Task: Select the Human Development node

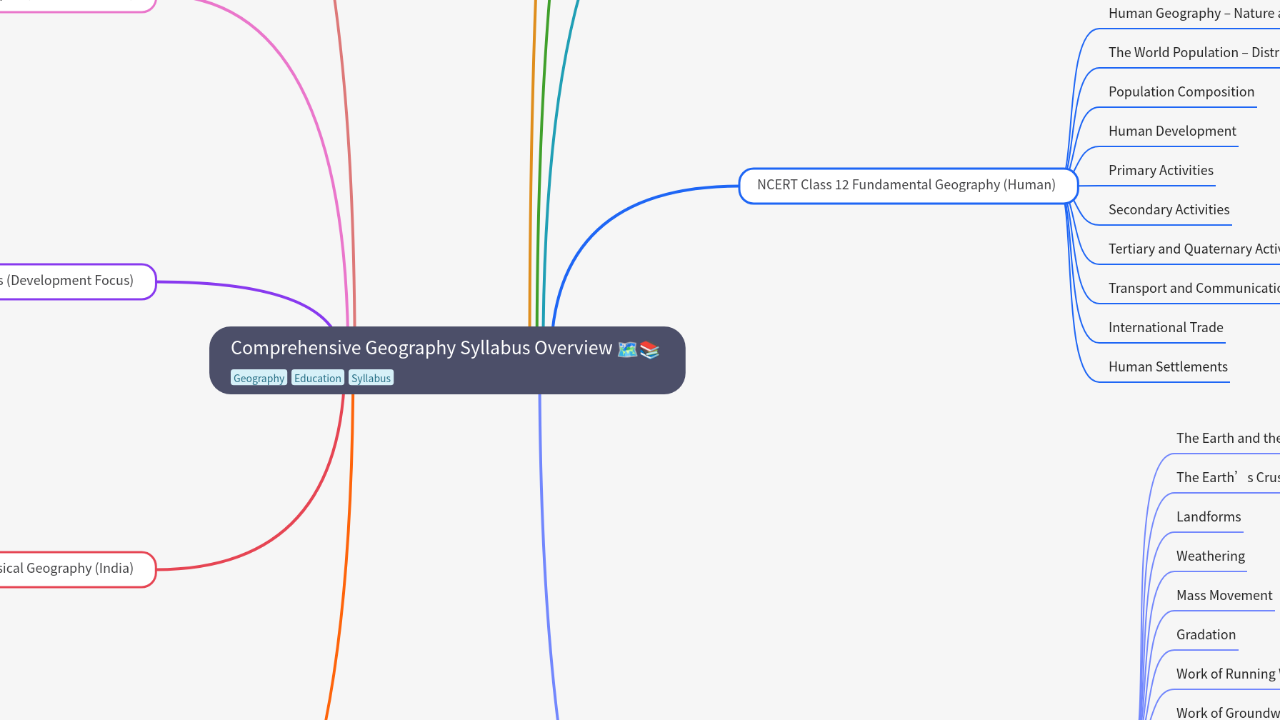Action: pyautogui.click(x=1172, y=131)
